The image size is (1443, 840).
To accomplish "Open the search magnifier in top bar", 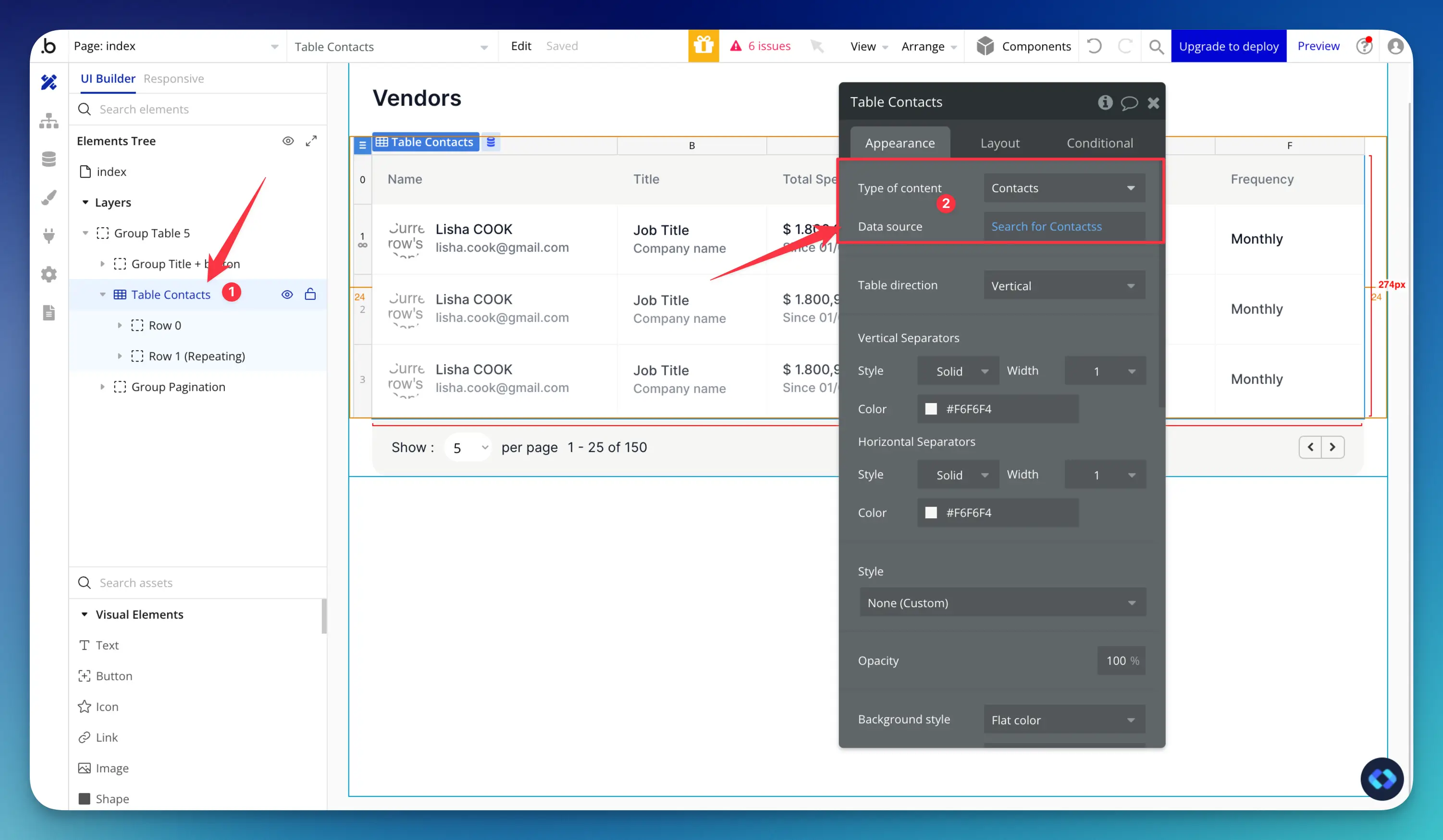I will [x=1156, y=47].
